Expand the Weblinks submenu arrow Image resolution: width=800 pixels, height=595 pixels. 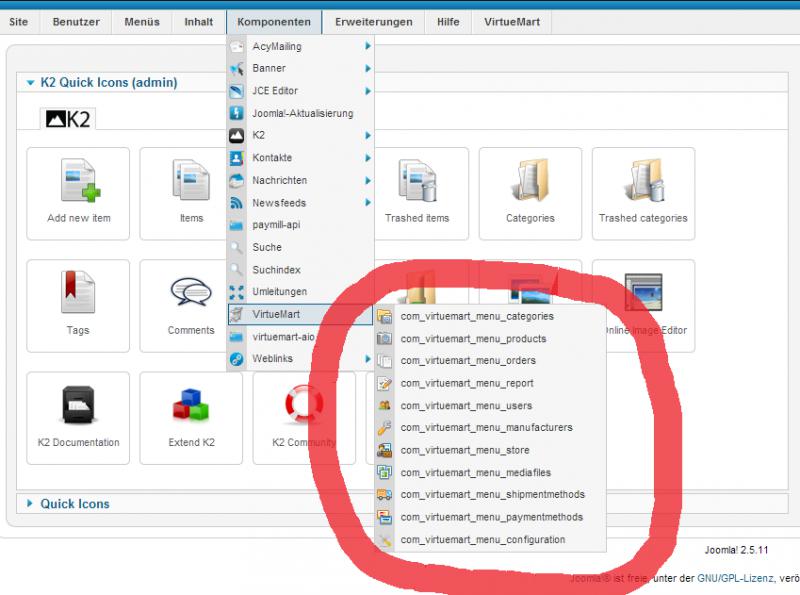click(x=368, y=359)
